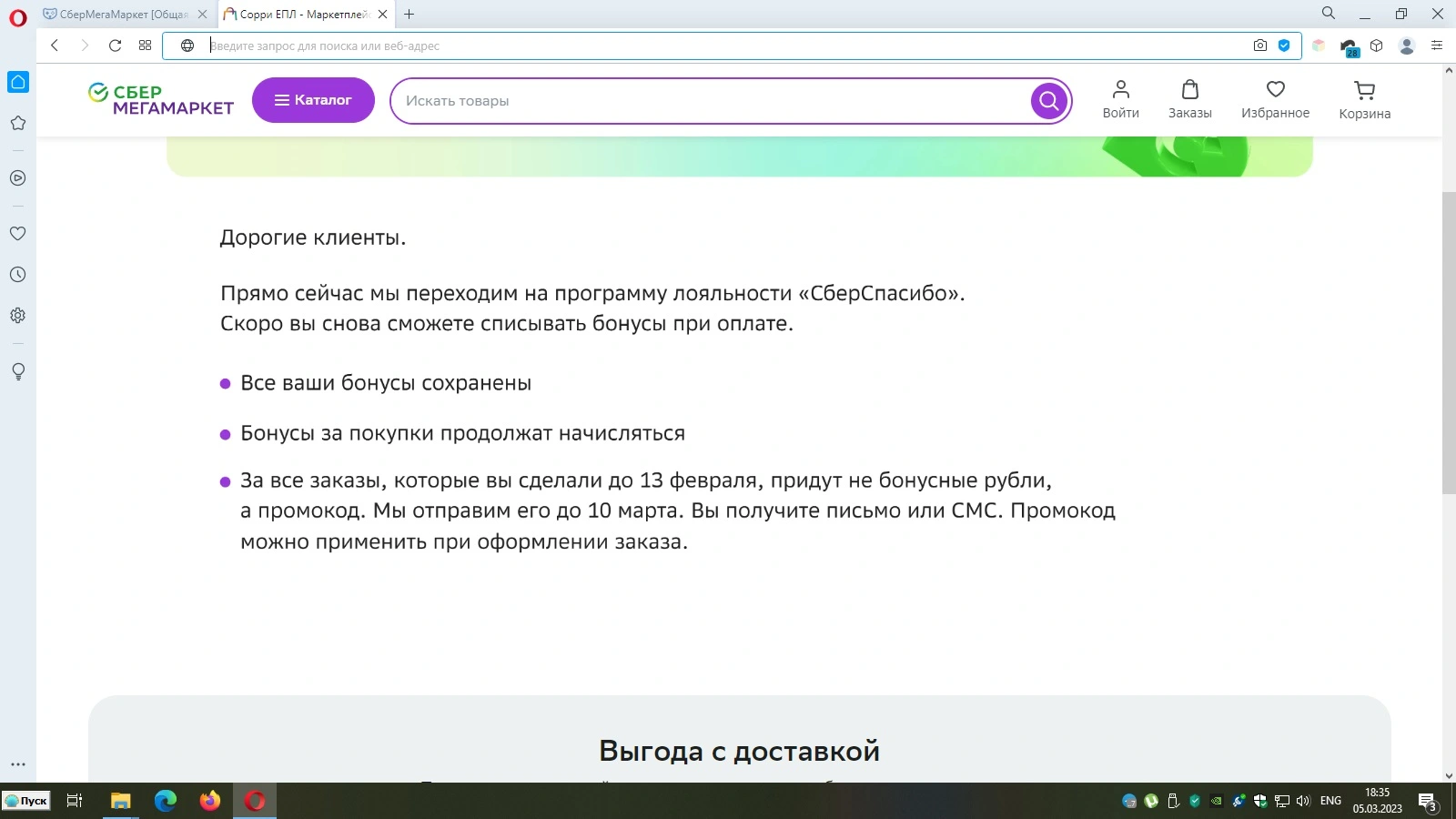This screenshot has height=819, width=1456.
Task: Open sidebar setup three-dots menu
Action: tap(18, 764)
